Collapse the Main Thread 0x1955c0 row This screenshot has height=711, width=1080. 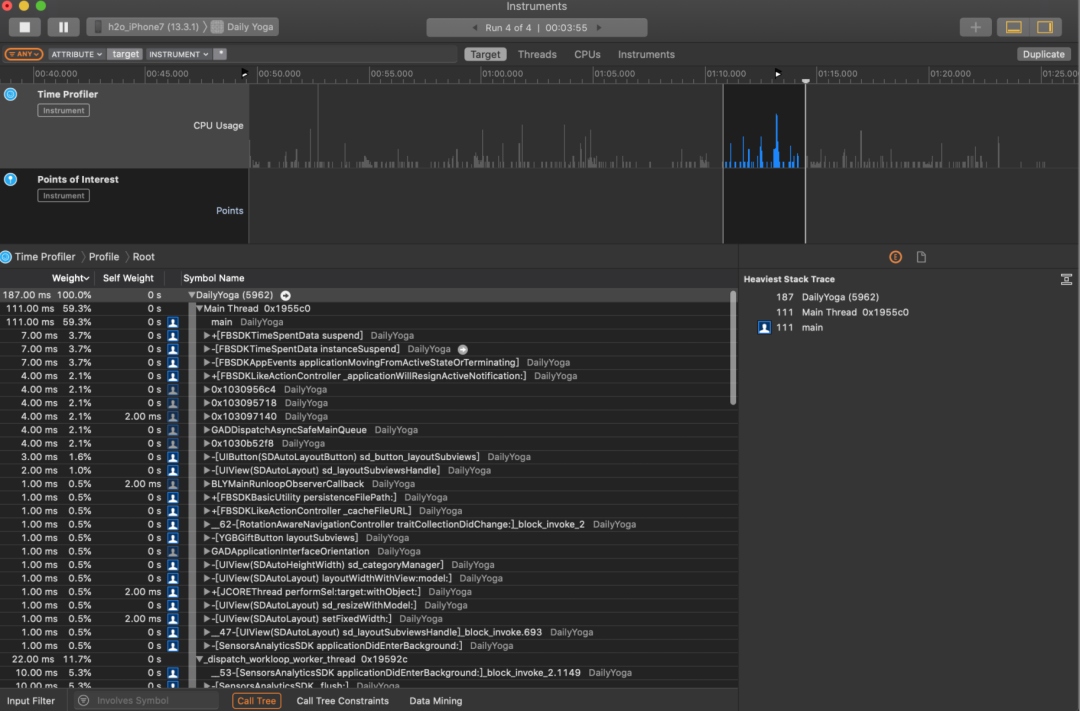[x=200, y=309]
